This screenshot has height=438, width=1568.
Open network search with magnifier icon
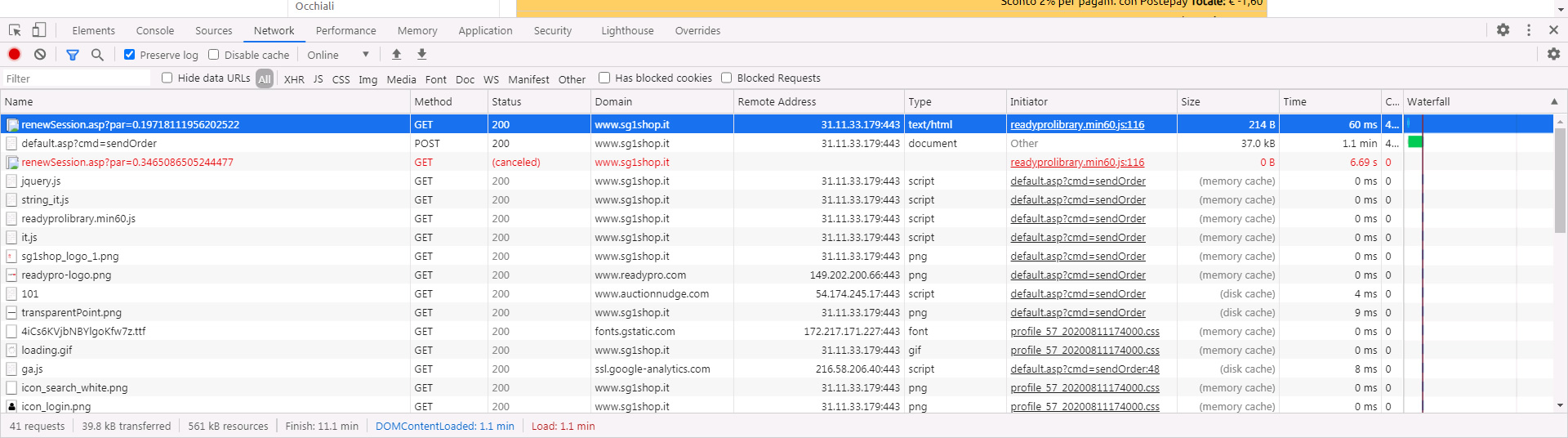coord(97,55)
